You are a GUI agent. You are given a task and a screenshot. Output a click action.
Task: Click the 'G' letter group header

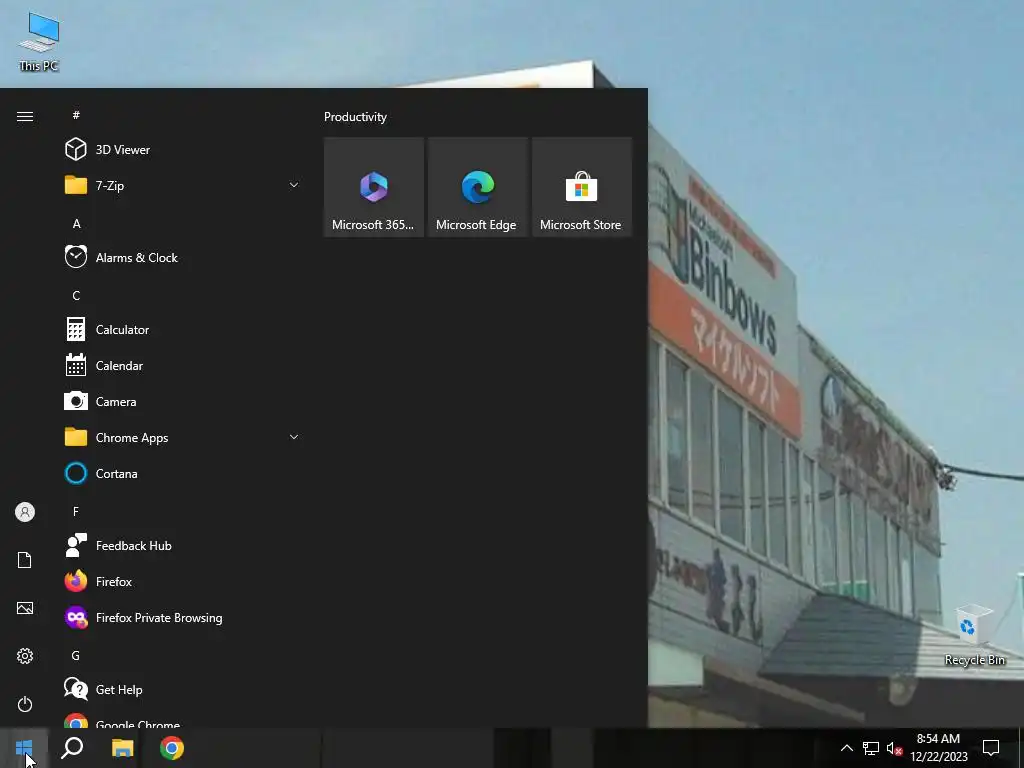(x=76, y=655)
